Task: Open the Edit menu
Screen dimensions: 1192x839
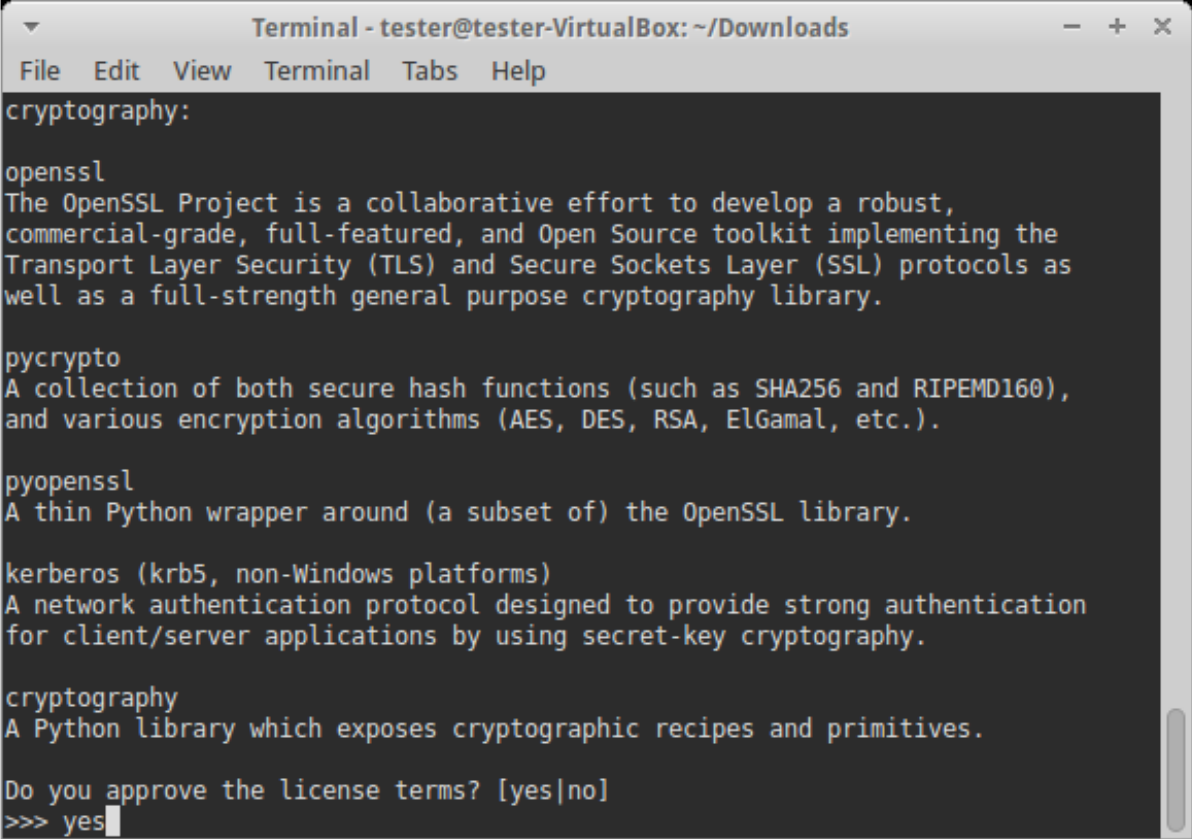Action: (115, 72)
